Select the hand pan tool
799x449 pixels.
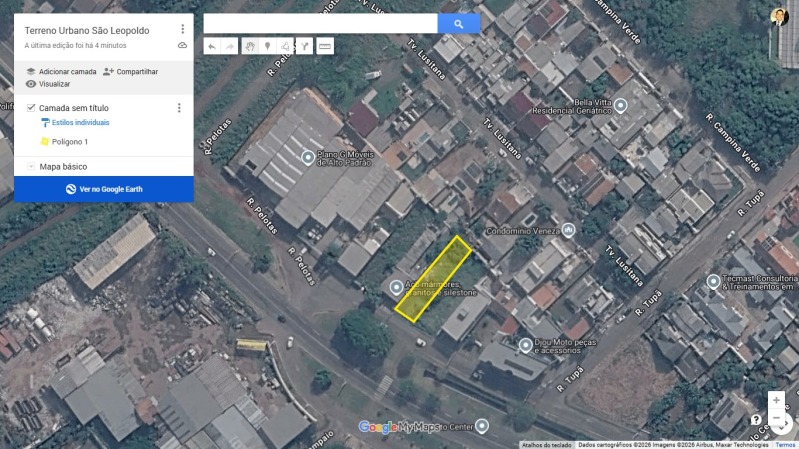click(249, 46)
